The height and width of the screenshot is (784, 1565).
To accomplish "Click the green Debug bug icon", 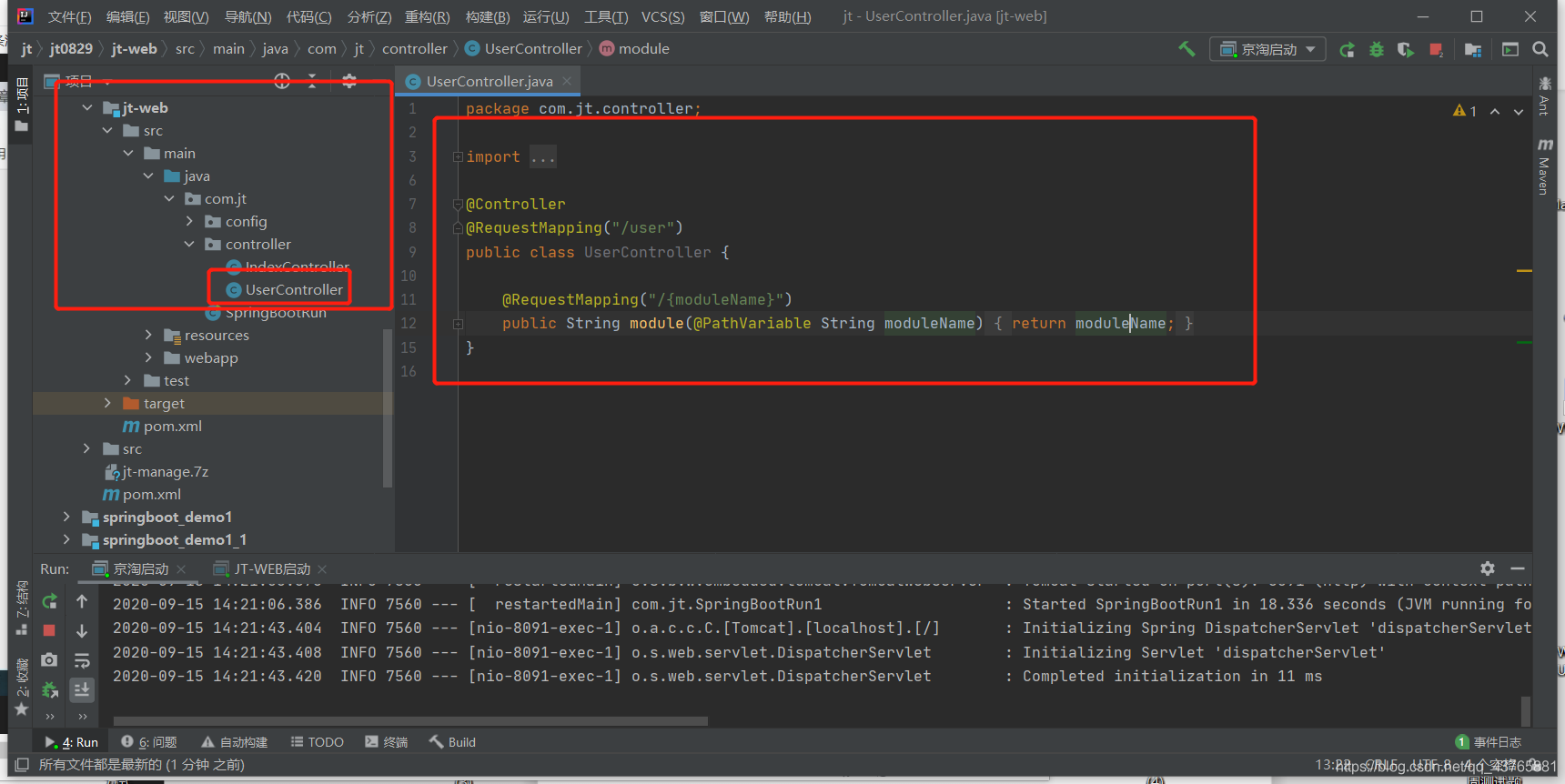I will click(x=1377, y=49).
